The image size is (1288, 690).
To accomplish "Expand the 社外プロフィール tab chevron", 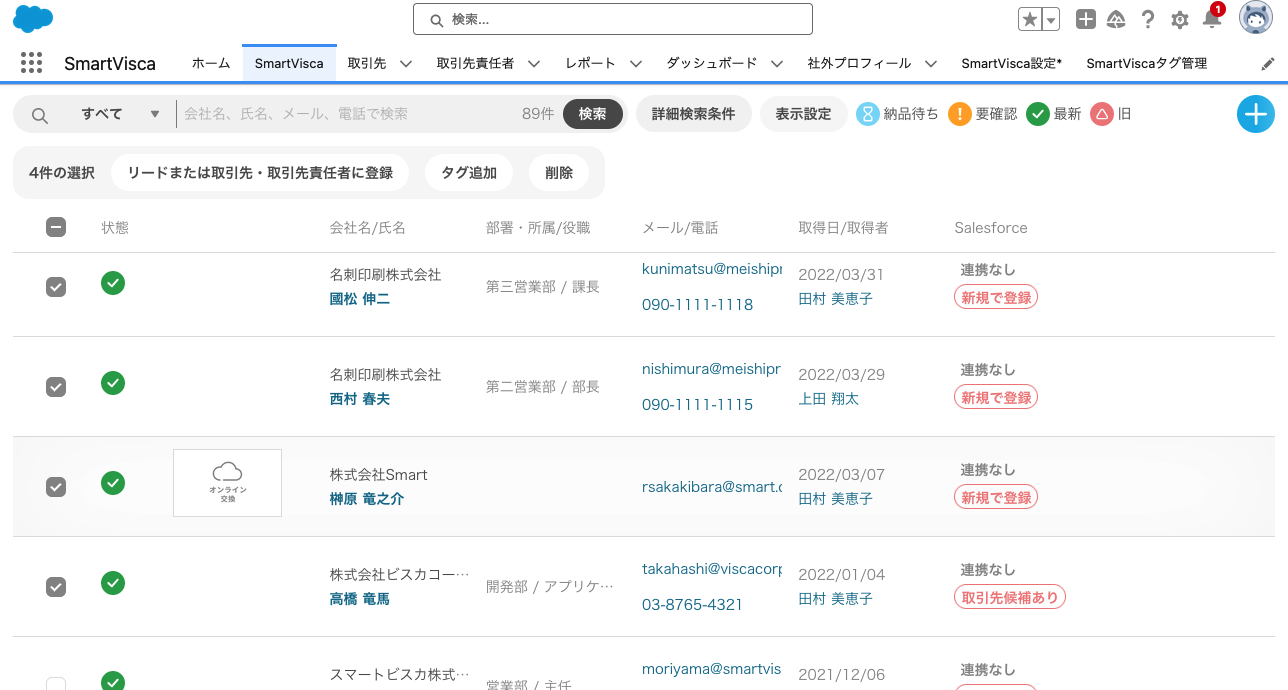I will click(931, 63).
